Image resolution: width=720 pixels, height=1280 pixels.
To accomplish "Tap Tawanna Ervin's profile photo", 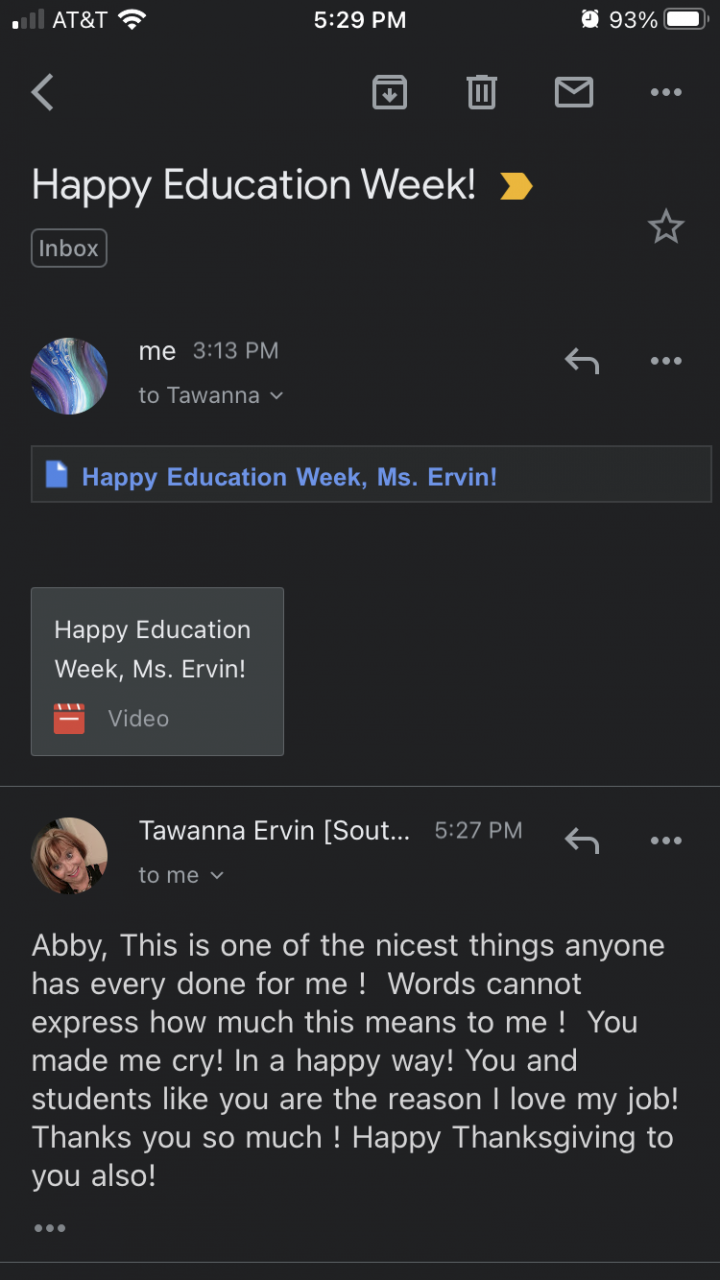I will [70, 855].
